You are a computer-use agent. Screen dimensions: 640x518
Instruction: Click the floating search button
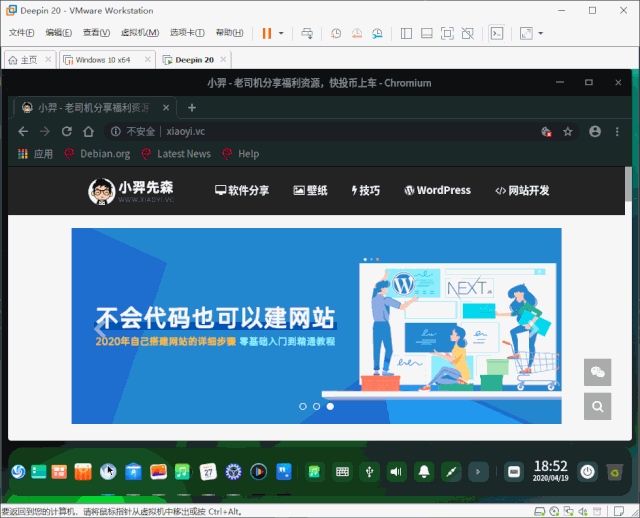598,407
